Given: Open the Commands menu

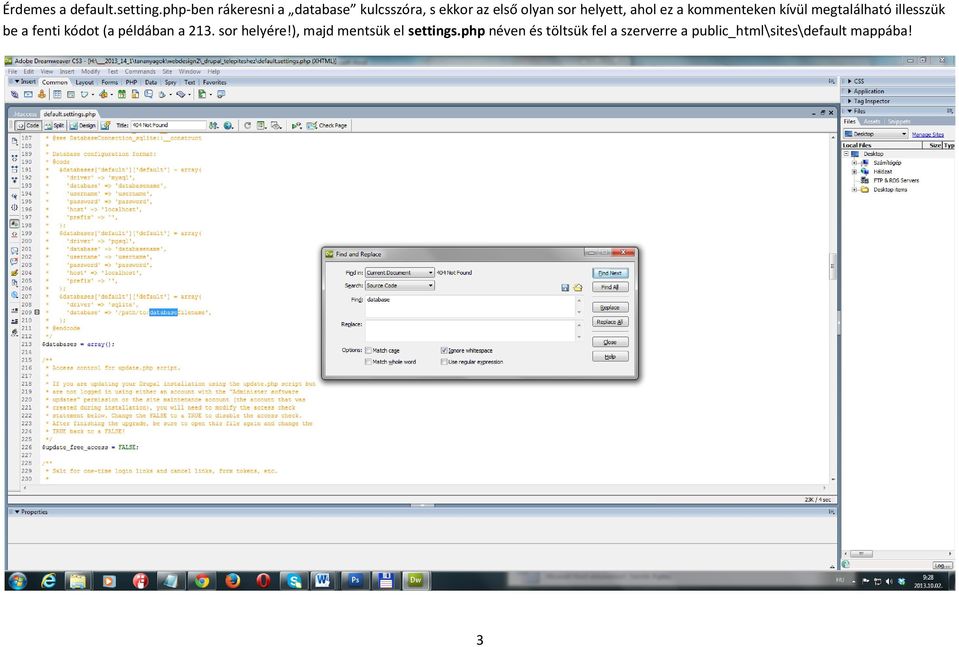Looking at the screenshot, I should pyautogui.click(x=140, y=72).
